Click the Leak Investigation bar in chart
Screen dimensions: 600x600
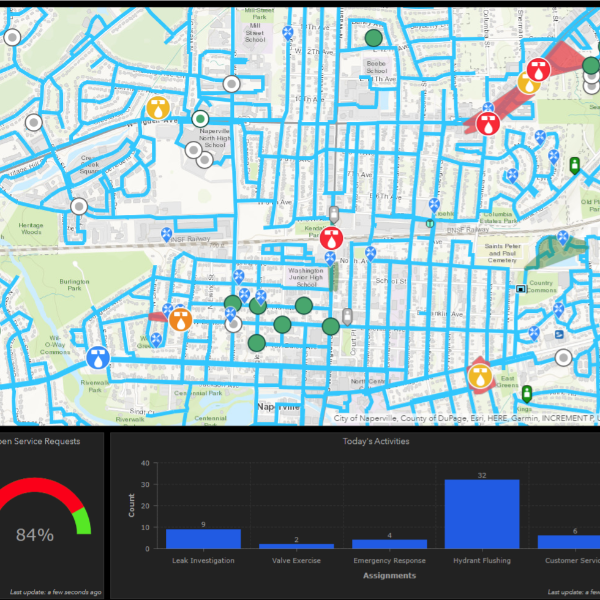pos(203,539)
